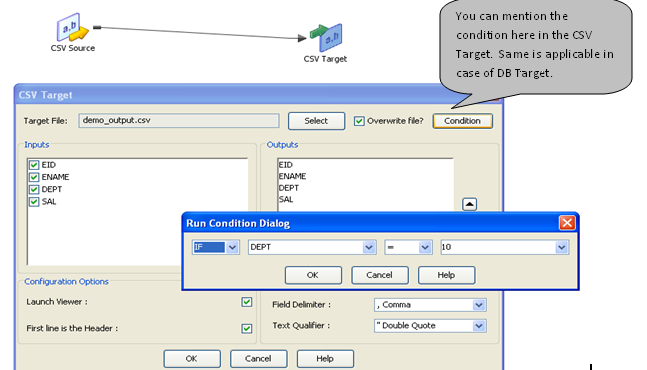Viewport: 647px width, 370px height.
Task: Open the Text Qualifier dropdown
Action: [x=479, y=326]
